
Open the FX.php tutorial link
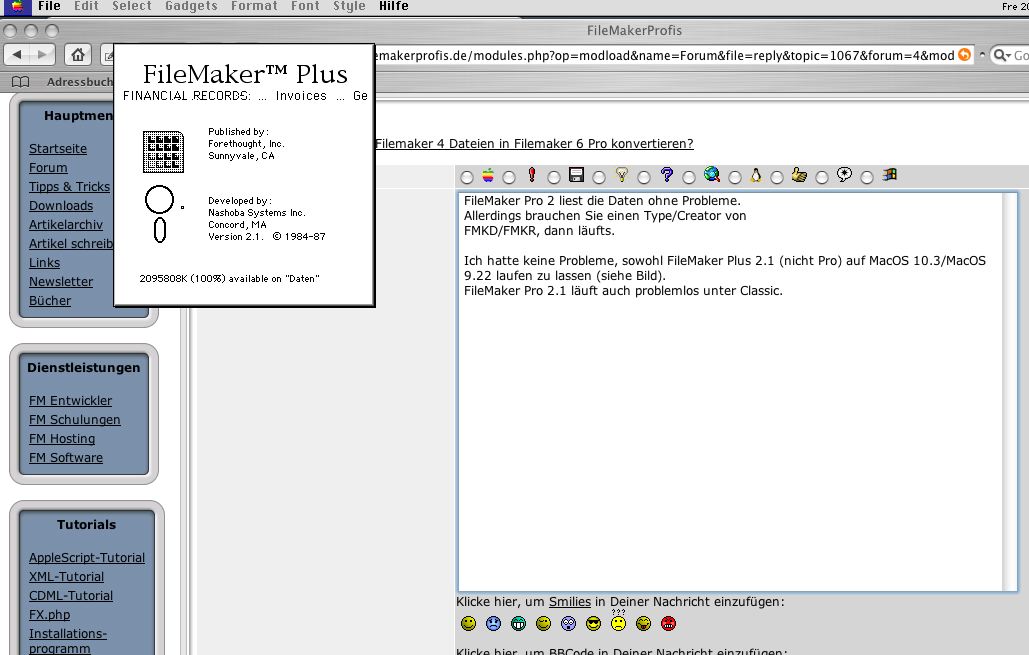49,615
